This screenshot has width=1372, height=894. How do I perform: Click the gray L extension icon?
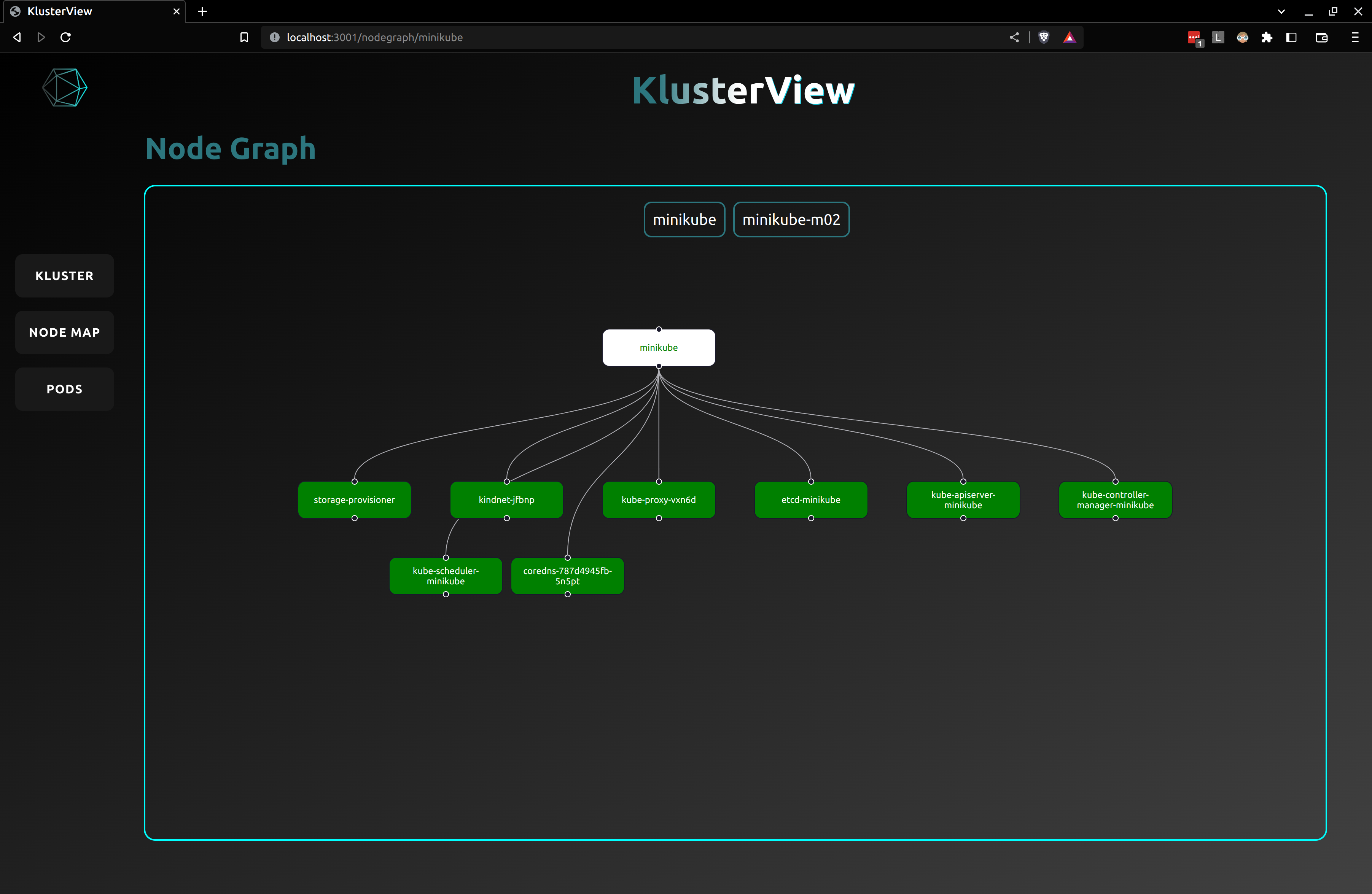(x=1218, y=37)
